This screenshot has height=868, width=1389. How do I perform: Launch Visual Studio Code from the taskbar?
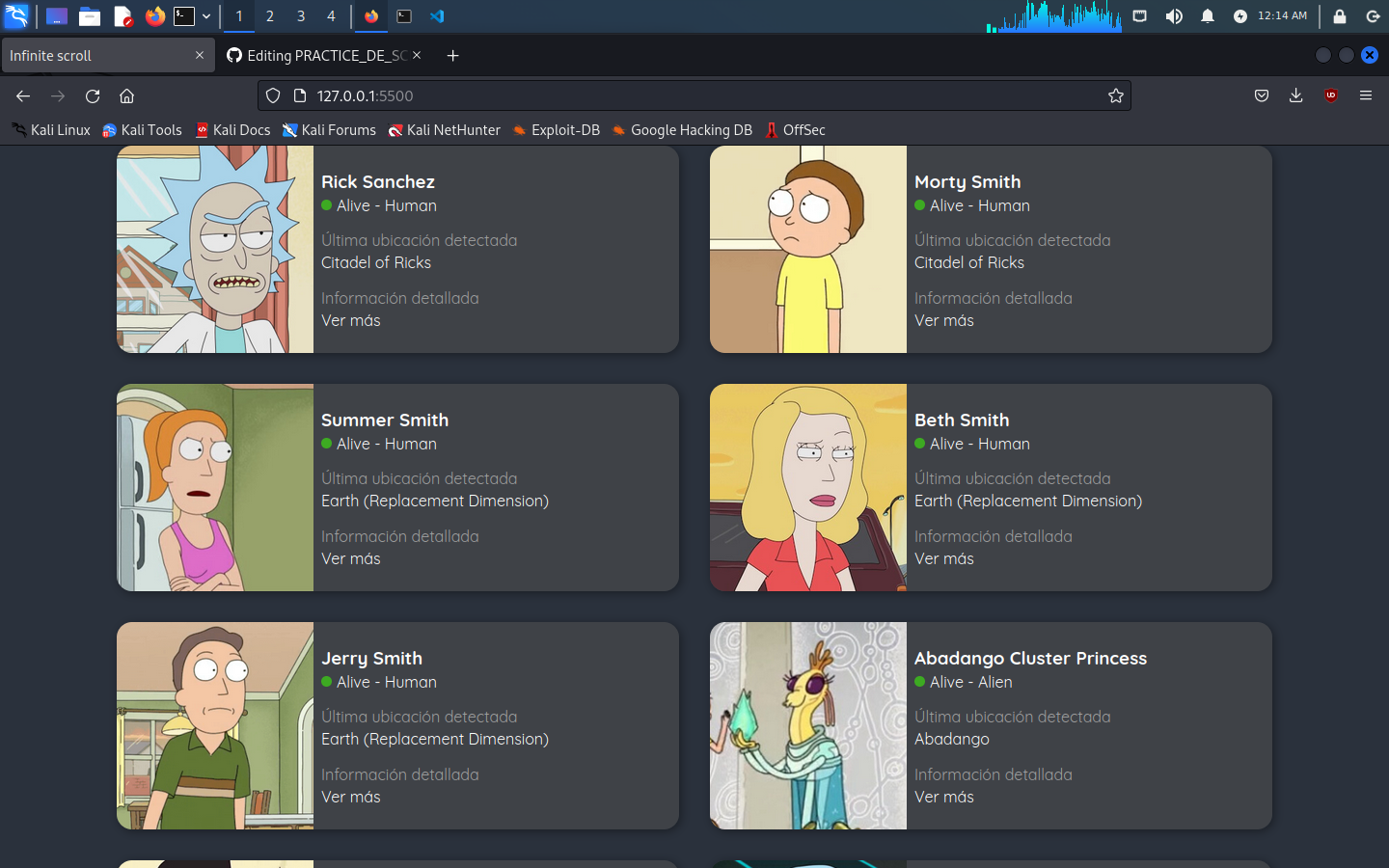(436, 16)
